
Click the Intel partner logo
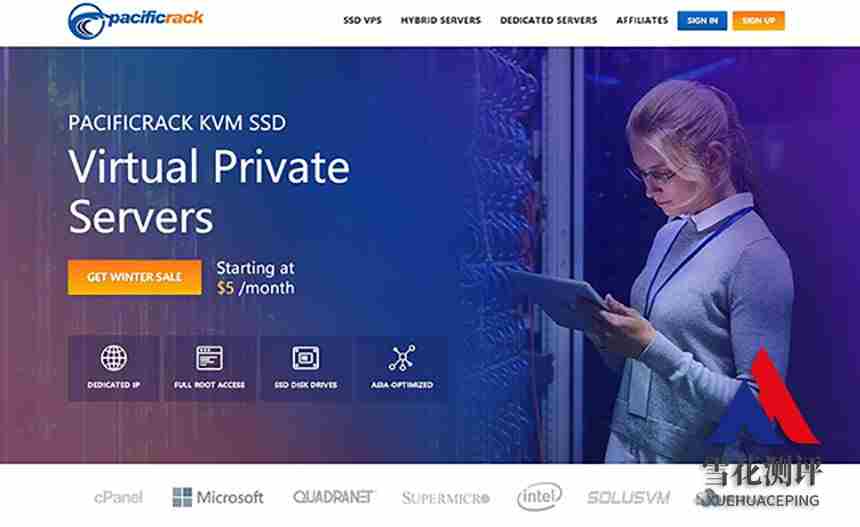click(x=539, y=497)
